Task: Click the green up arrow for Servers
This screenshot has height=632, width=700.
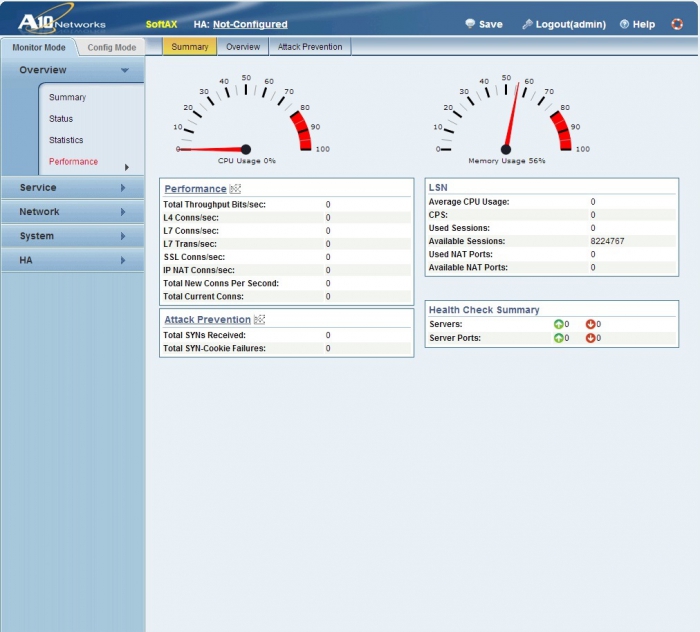Action: click(558, 324)
